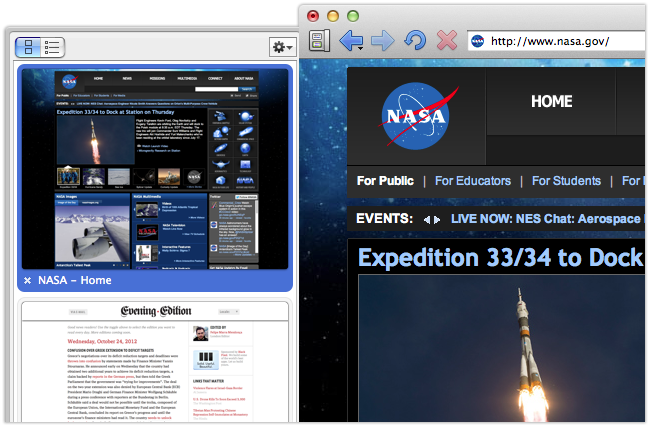The image size is (650, 427).
Task: Show next event with right arrow
Action: [437, 220]
